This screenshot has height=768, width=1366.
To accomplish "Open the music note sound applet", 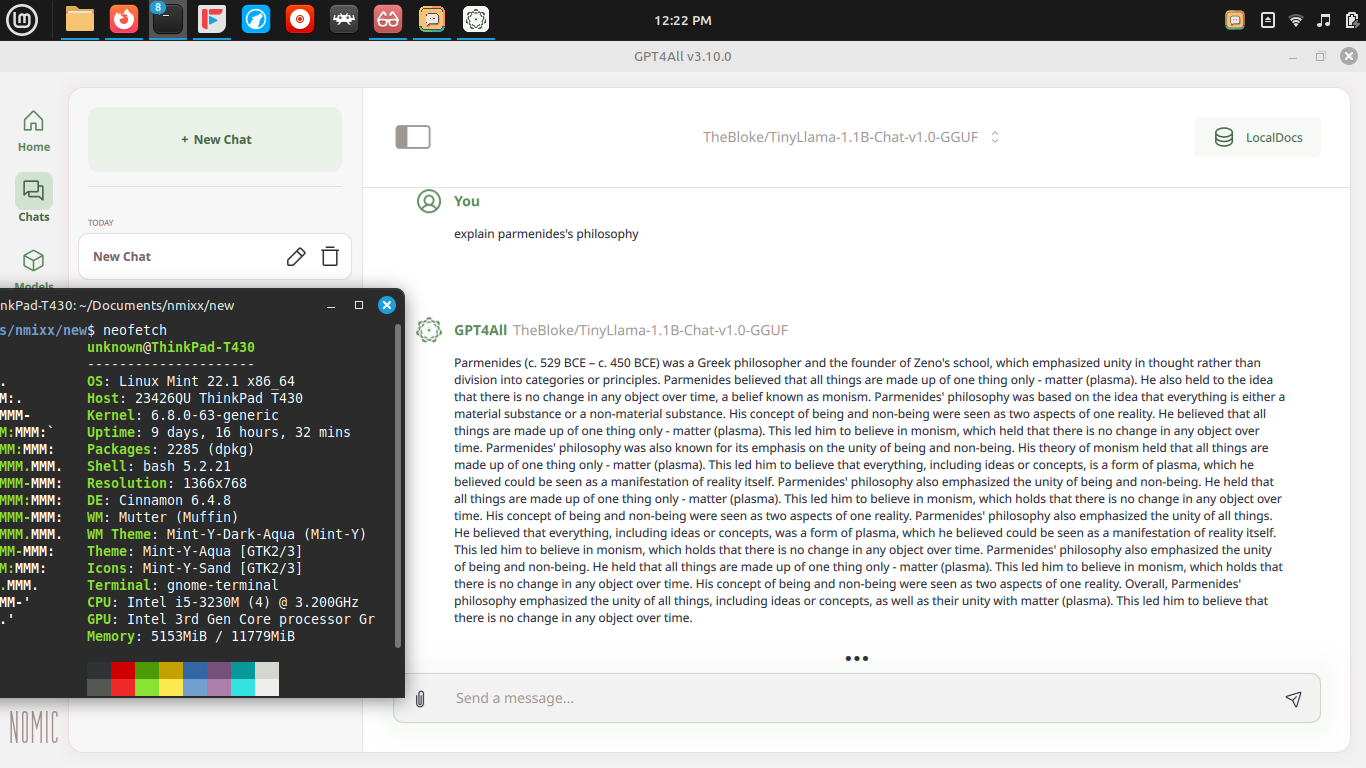I will (1324, 20).
